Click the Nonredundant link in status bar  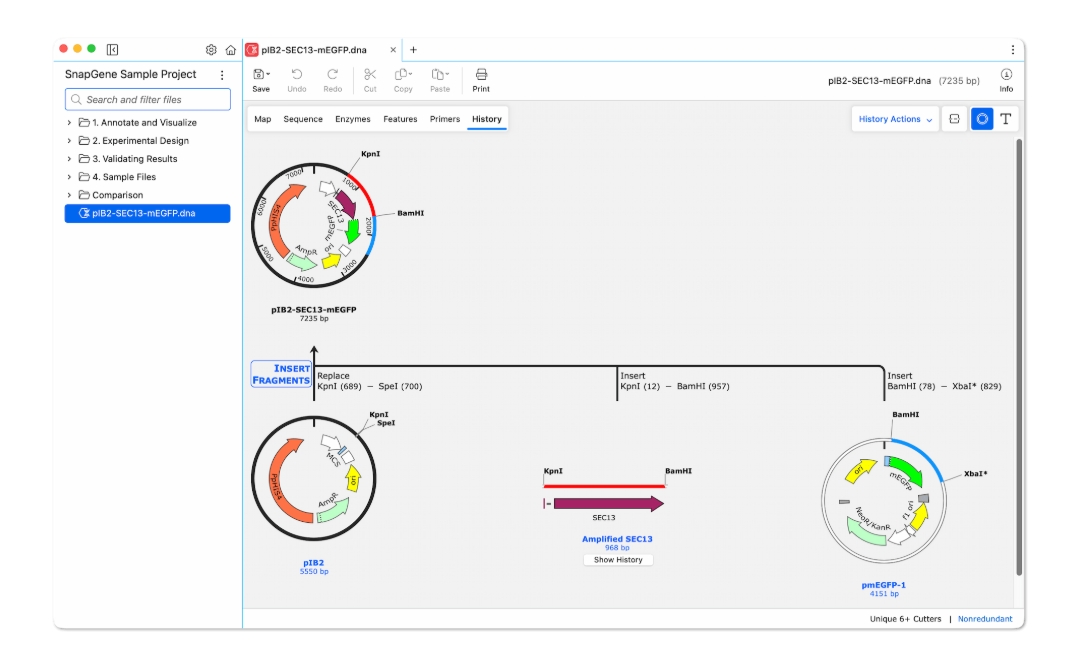985,618
